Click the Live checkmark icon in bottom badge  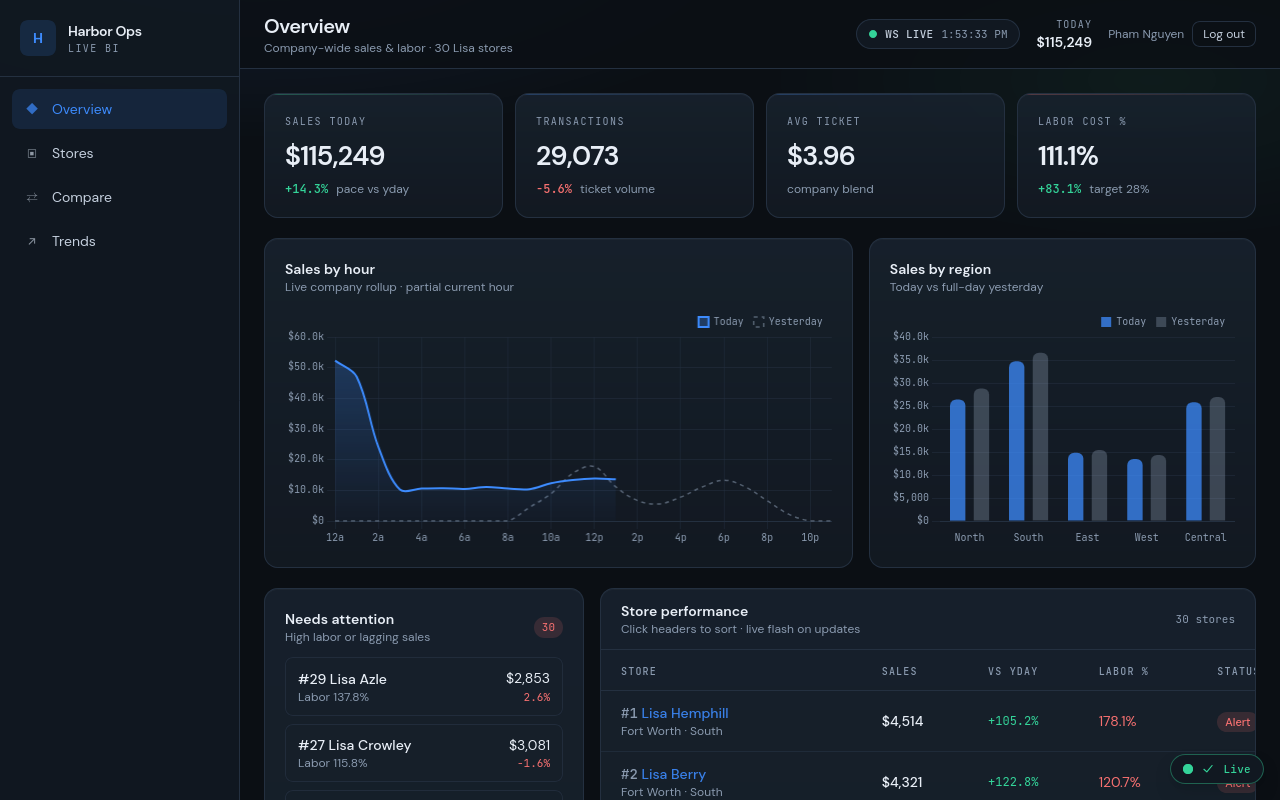click(x=1208, y=769)
